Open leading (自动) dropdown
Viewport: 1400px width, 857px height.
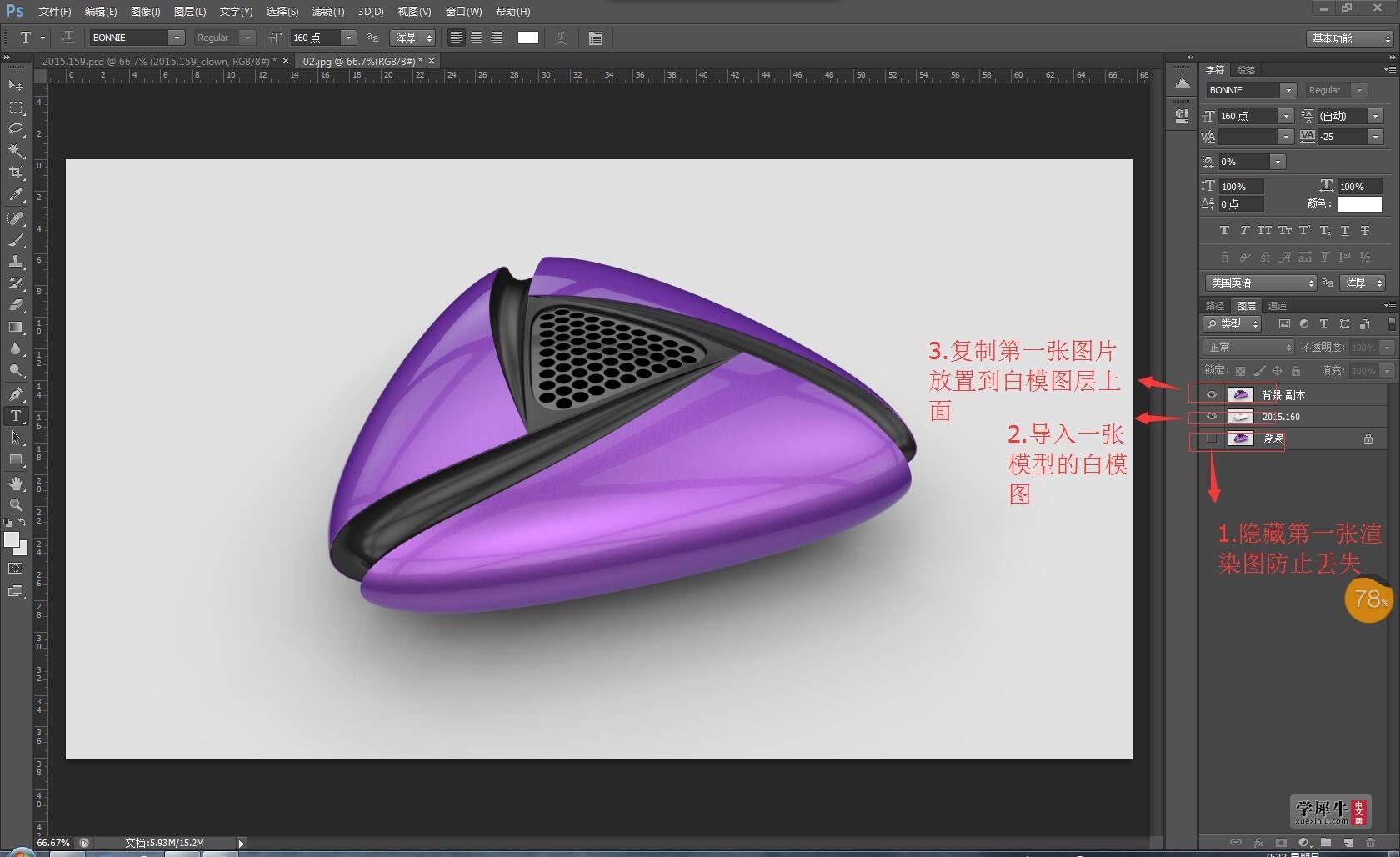1375,116
